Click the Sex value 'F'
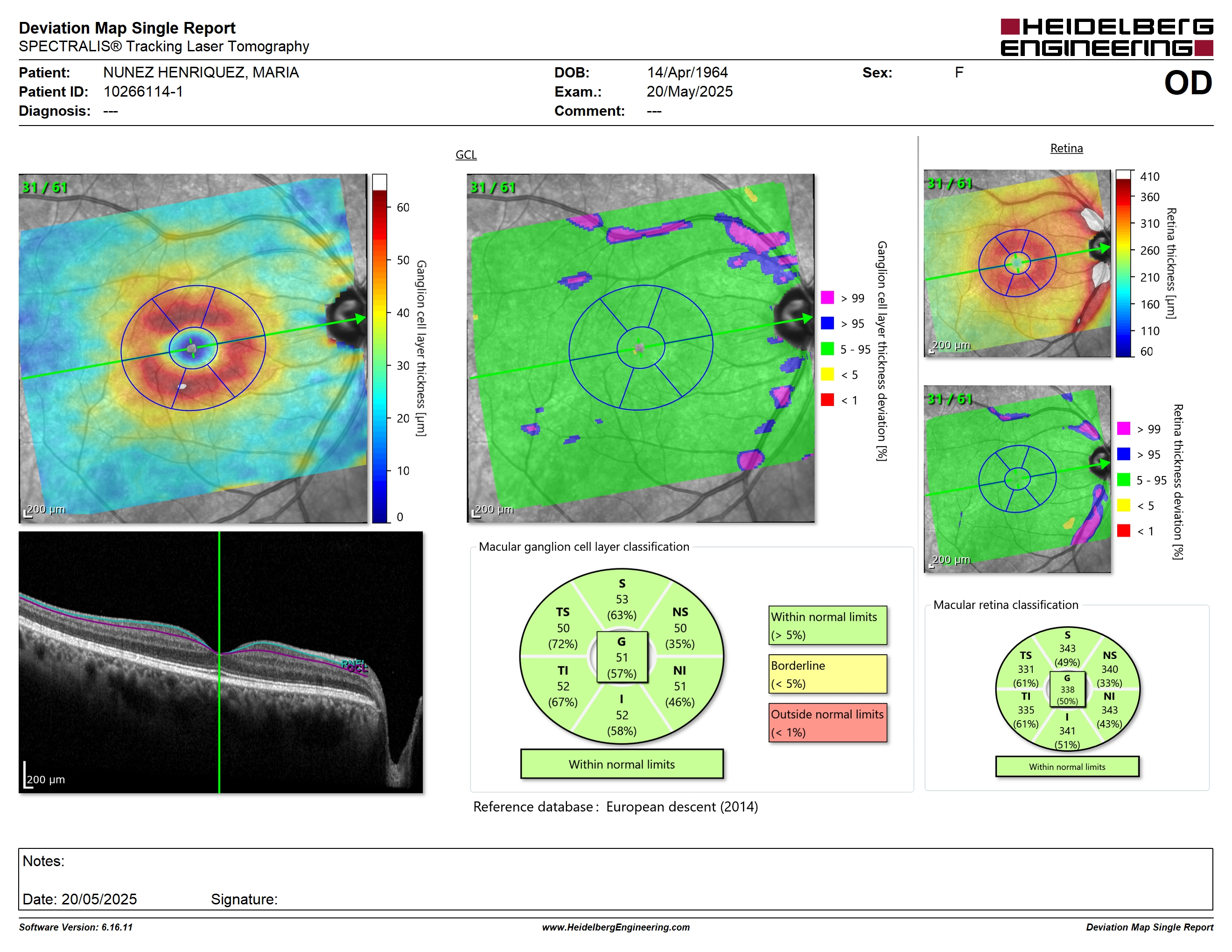 click(959, 72)
